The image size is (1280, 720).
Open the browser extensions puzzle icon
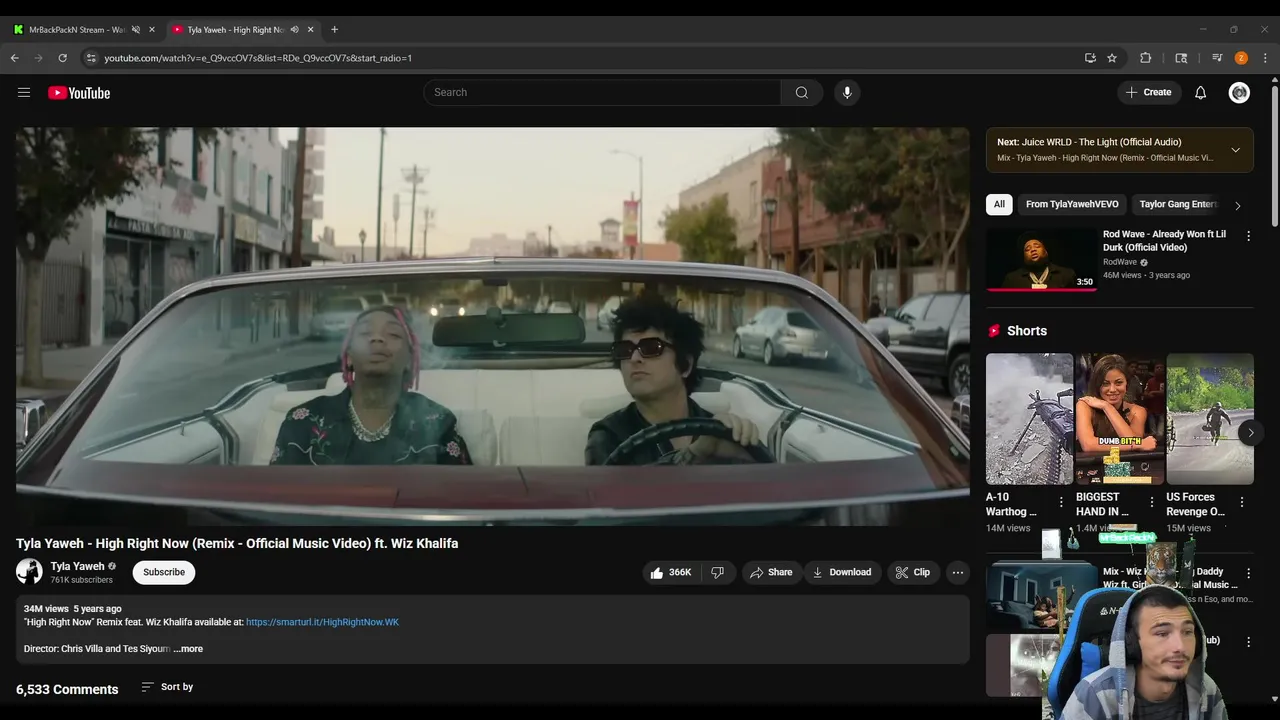point(1146,58)
